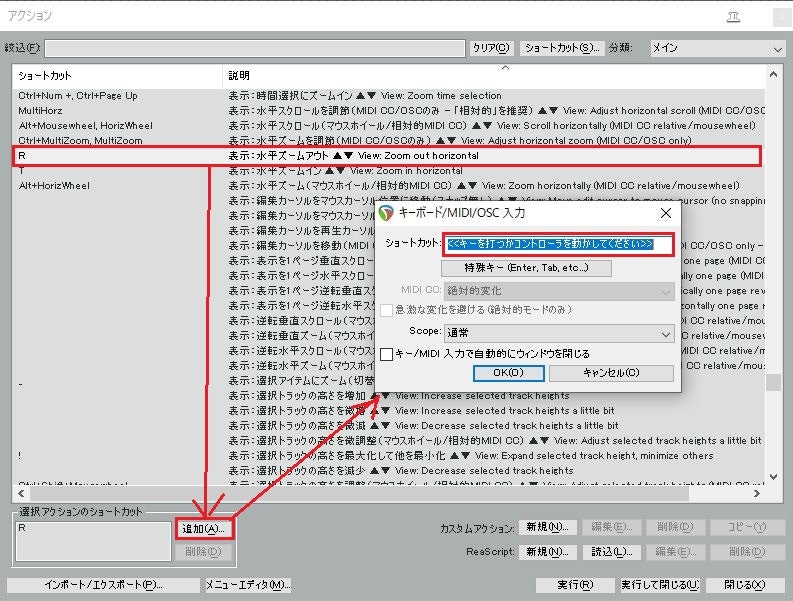
Task: Click the 削除(D) button under 追加
Action: pos(203,551)
